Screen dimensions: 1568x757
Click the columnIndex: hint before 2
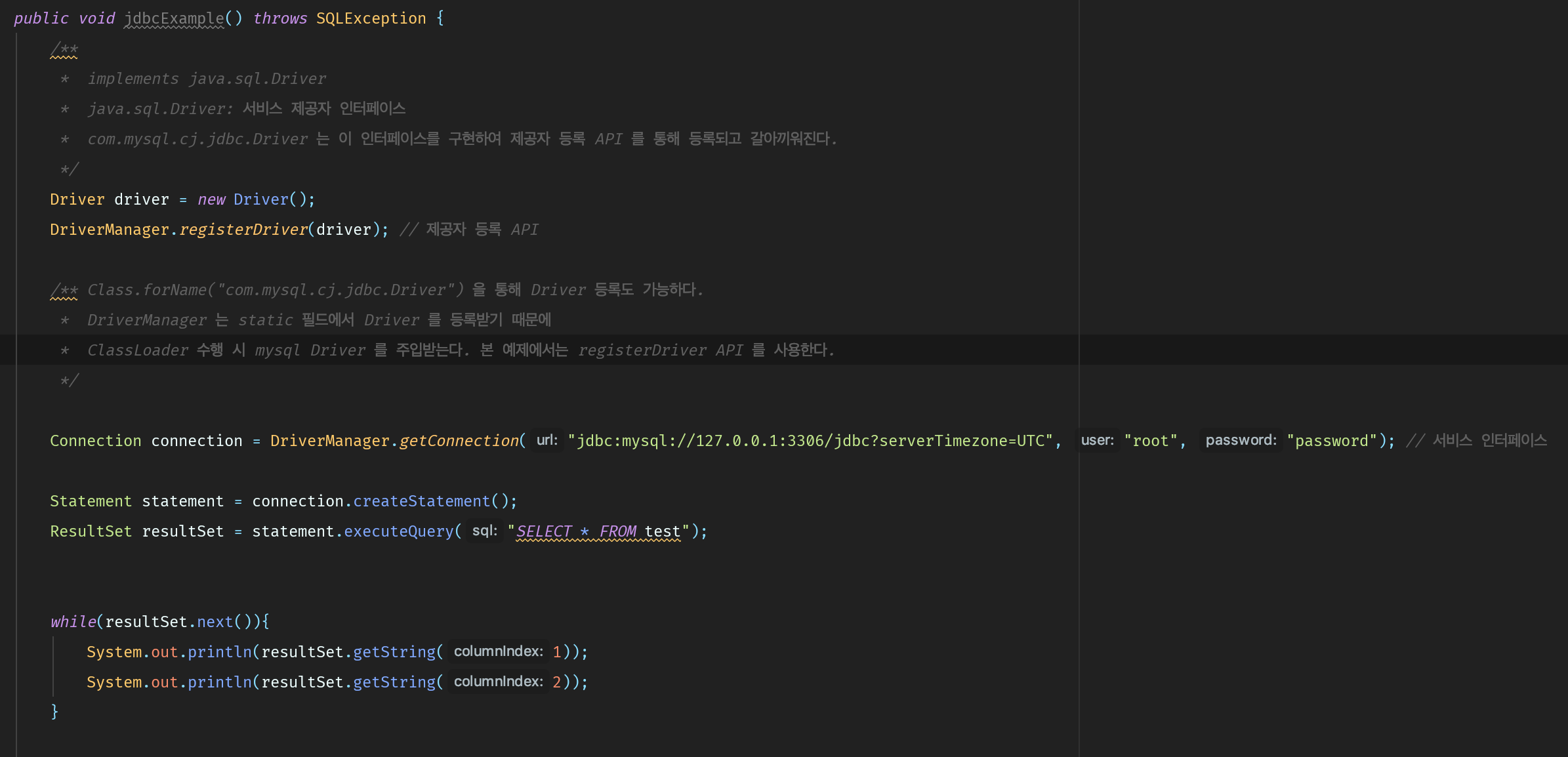coord(498,682)
